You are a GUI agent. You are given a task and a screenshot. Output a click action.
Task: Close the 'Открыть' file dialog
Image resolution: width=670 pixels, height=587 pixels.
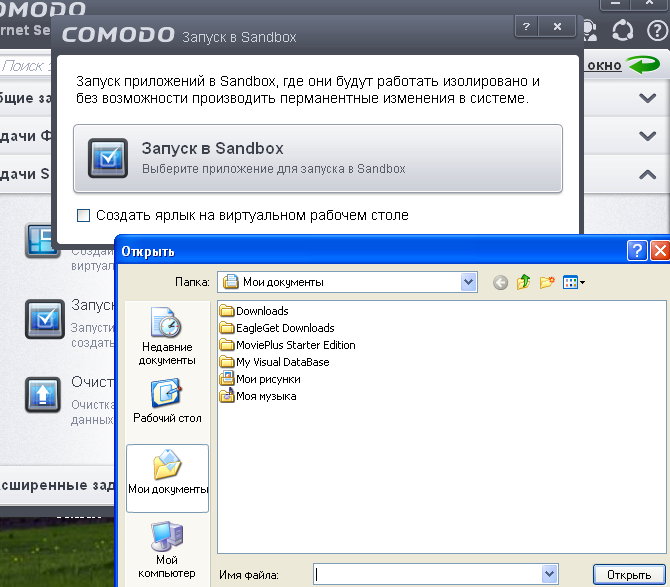tap(660, 251)
